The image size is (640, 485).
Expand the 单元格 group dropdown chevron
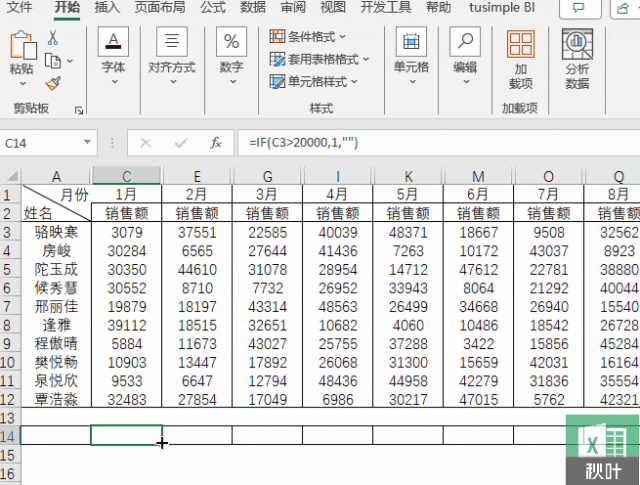413,82
